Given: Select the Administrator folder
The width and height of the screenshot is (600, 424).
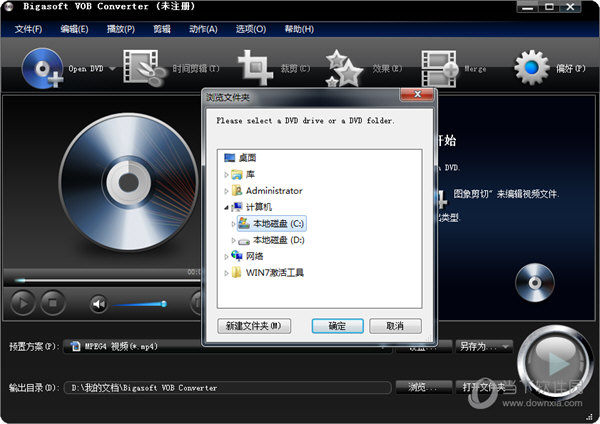Looking at the screenshot, I should click(x=274, y=191).
